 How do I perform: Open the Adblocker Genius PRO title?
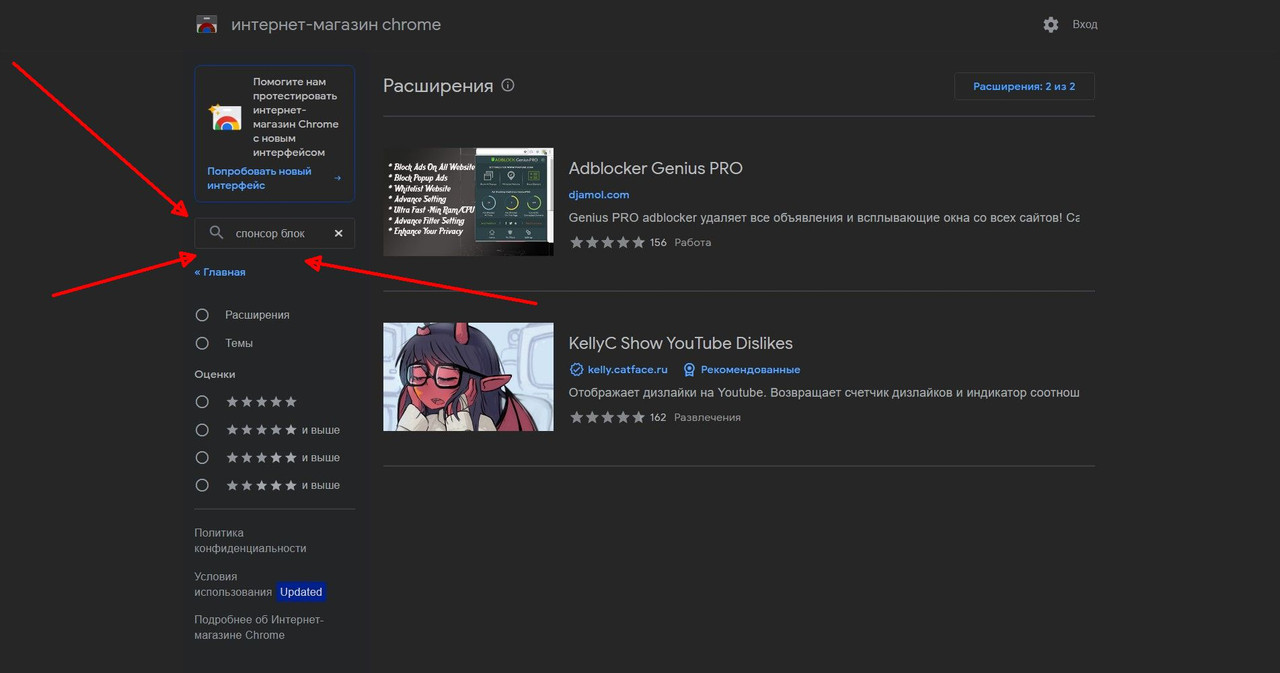[x=656, y=168]
